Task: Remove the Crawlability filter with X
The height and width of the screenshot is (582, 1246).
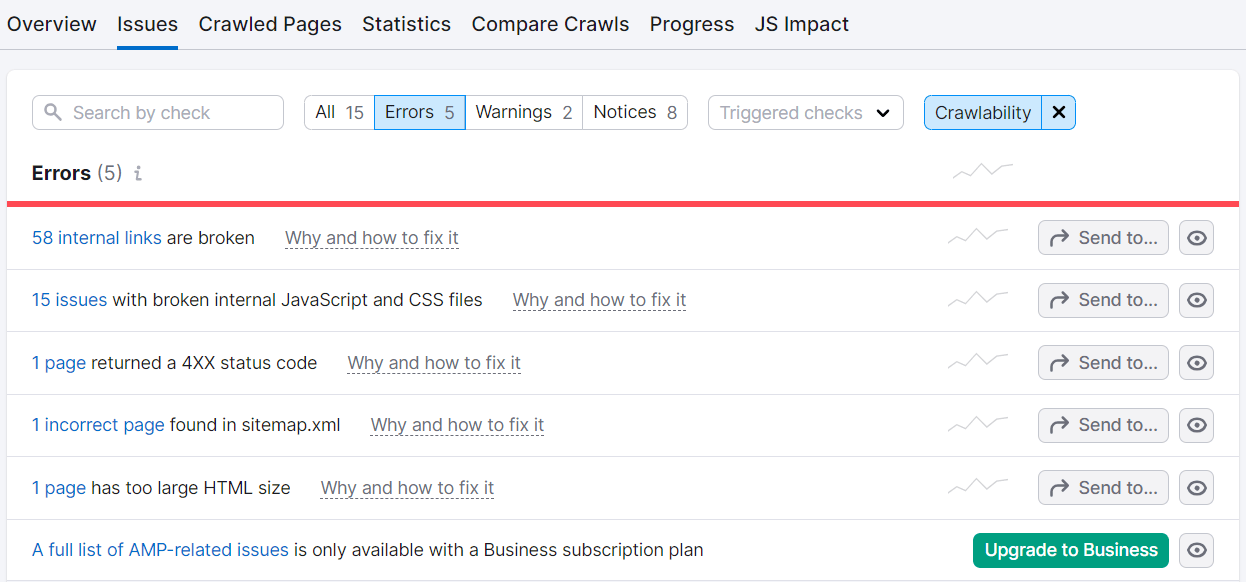Action: (1058, 113)
